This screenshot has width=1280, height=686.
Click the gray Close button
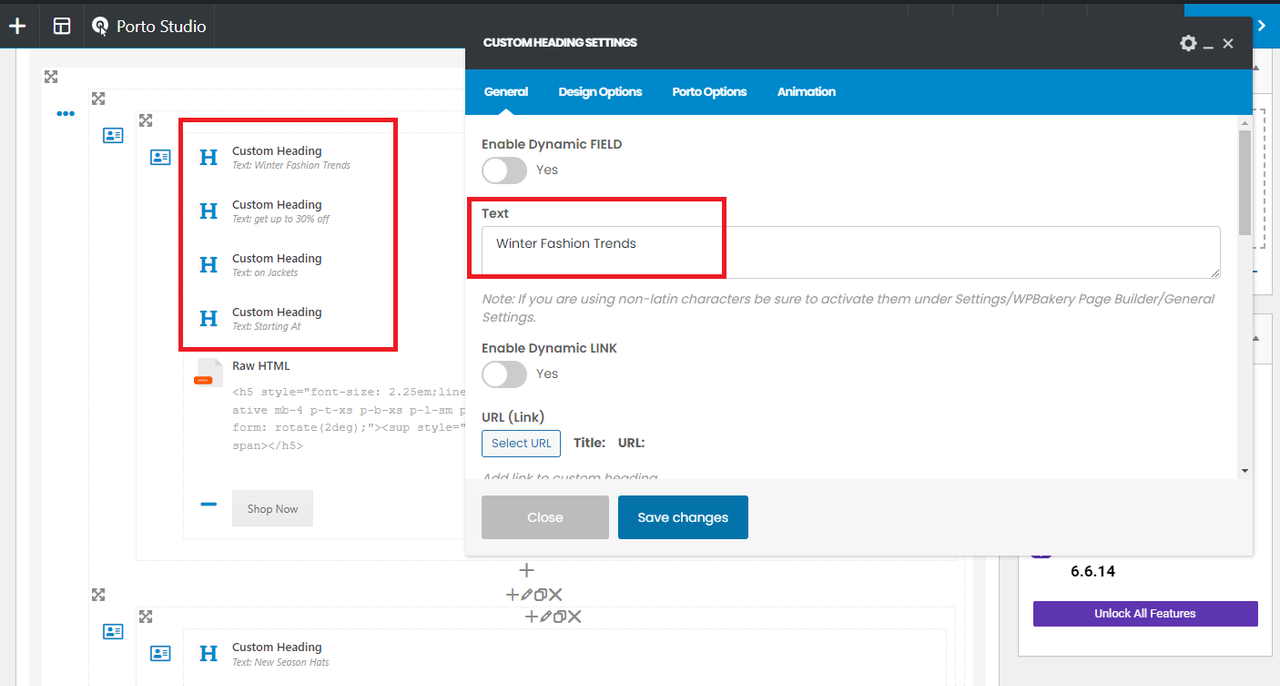[x=545, y=517]
